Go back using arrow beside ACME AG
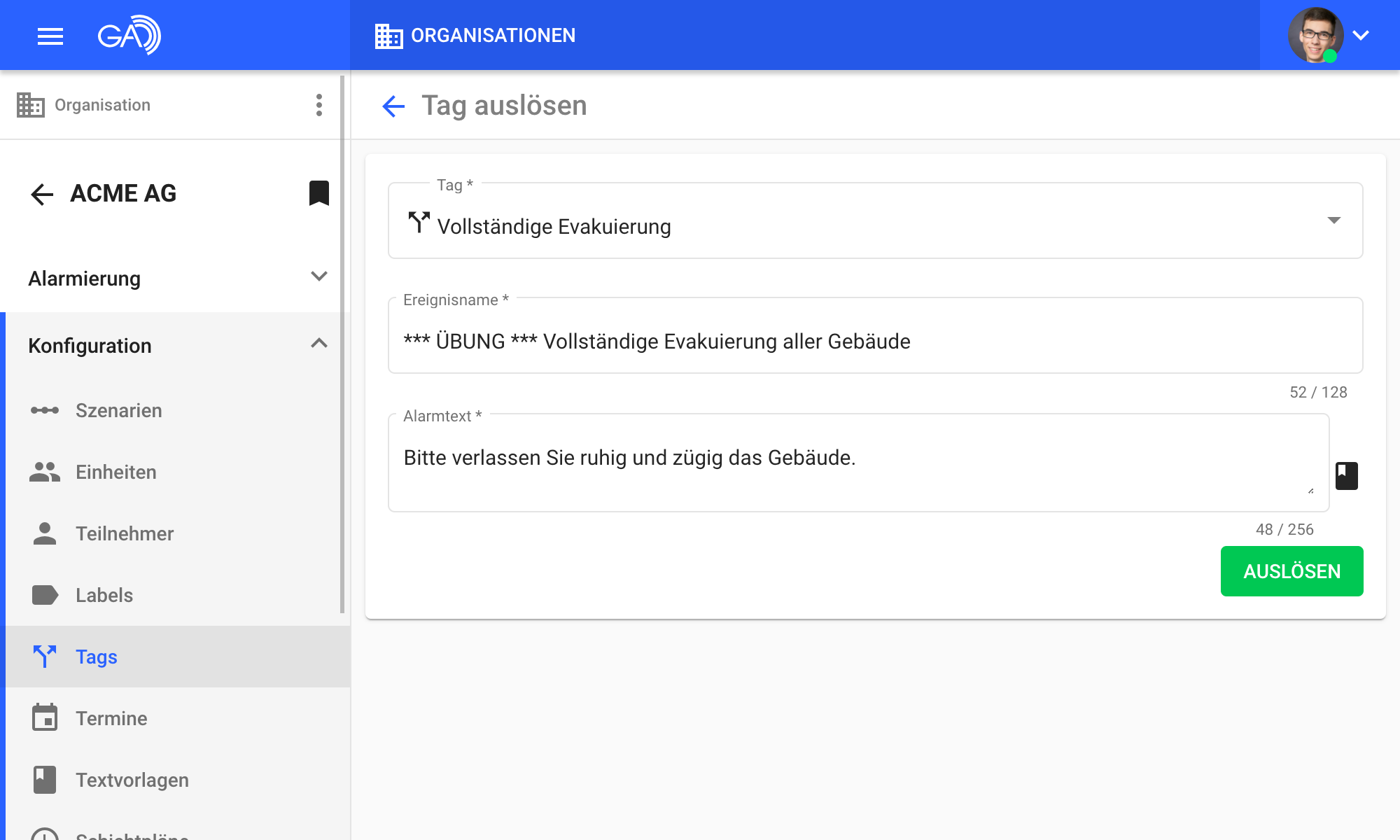Image resolution: width=1400 pixels, height=840 pixels. (x=43, y=194)
